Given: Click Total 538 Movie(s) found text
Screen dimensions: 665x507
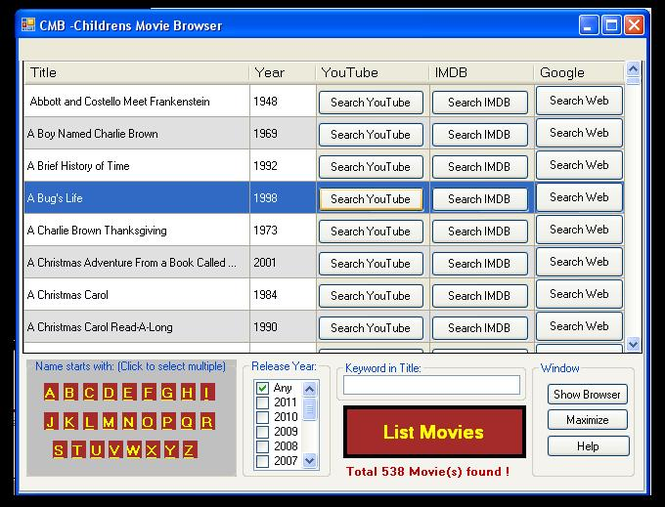Looking at the screenshot, I should (x=428, y=472).
